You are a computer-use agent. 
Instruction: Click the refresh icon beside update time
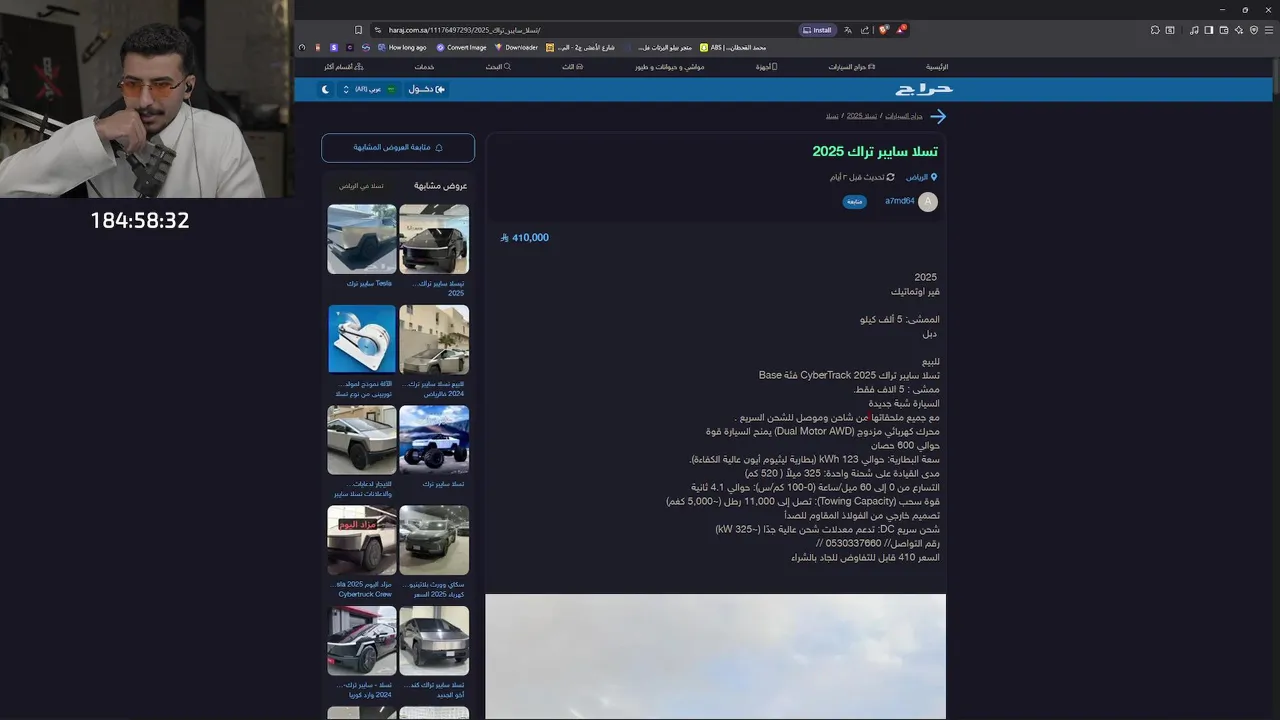[x=890, y=177]
